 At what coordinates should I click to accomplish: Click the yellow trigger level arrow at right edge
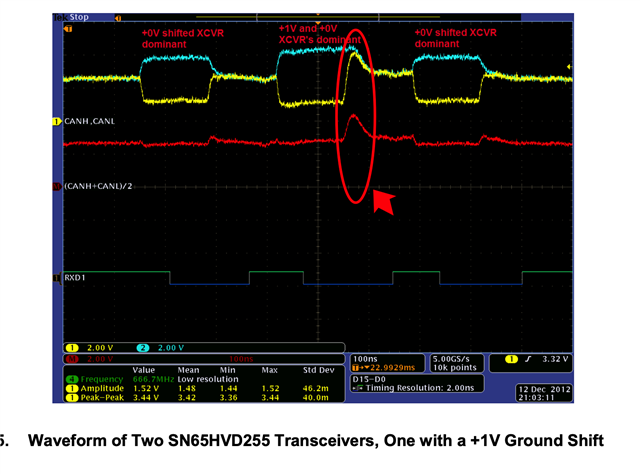569,67
